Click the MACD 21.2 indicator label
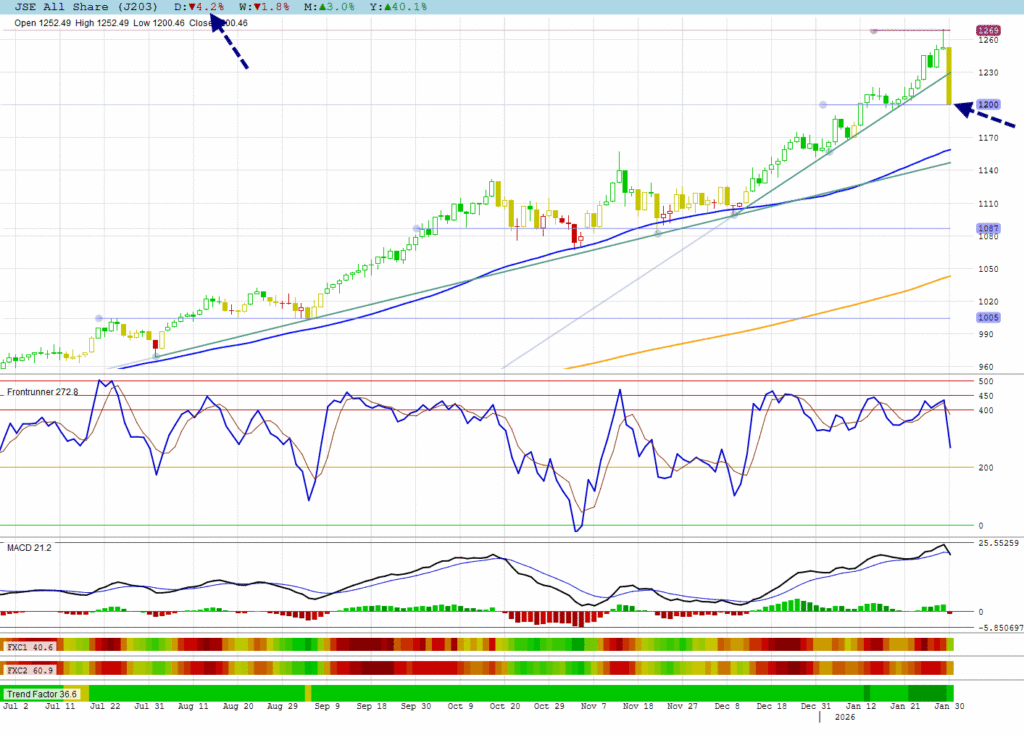 [29, 548]
